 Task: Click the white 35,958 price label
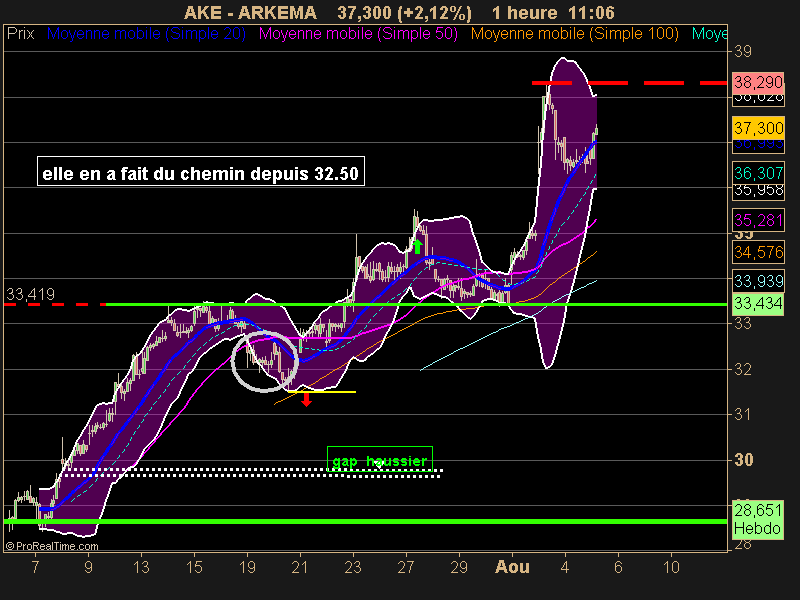tap(758, 191)
